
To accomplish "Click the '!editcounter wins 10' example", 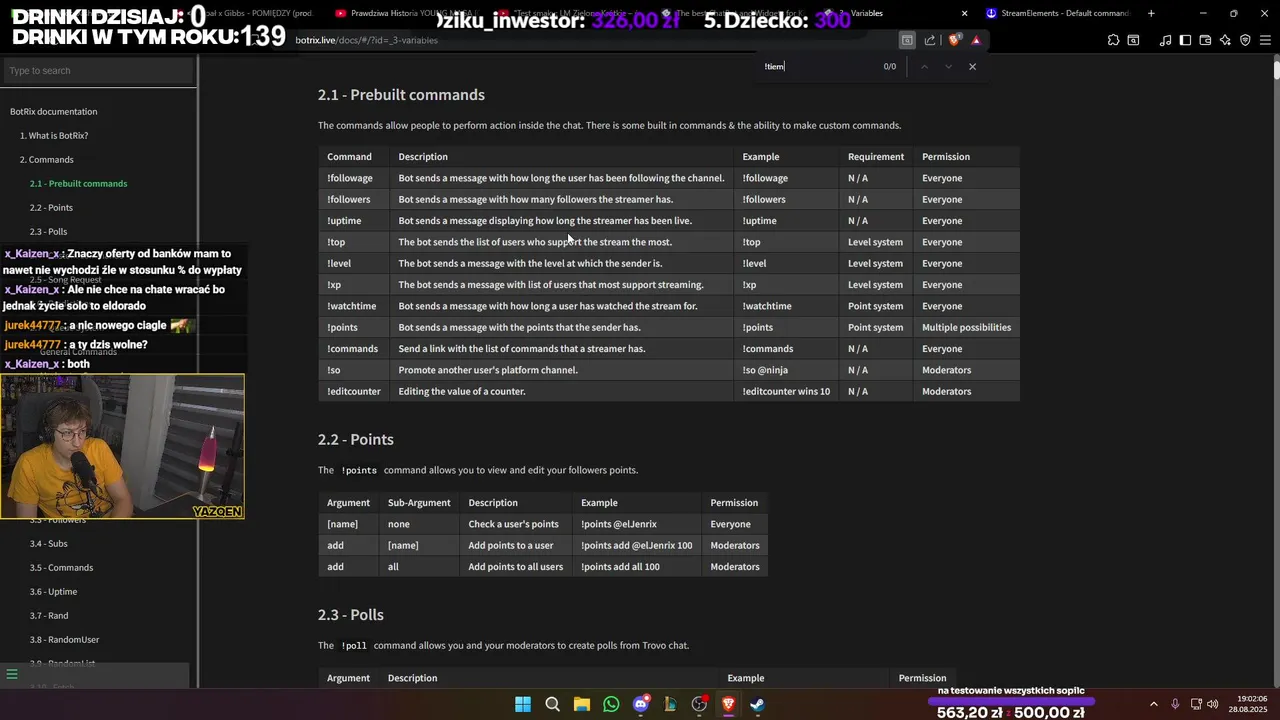I will (786, 392).
